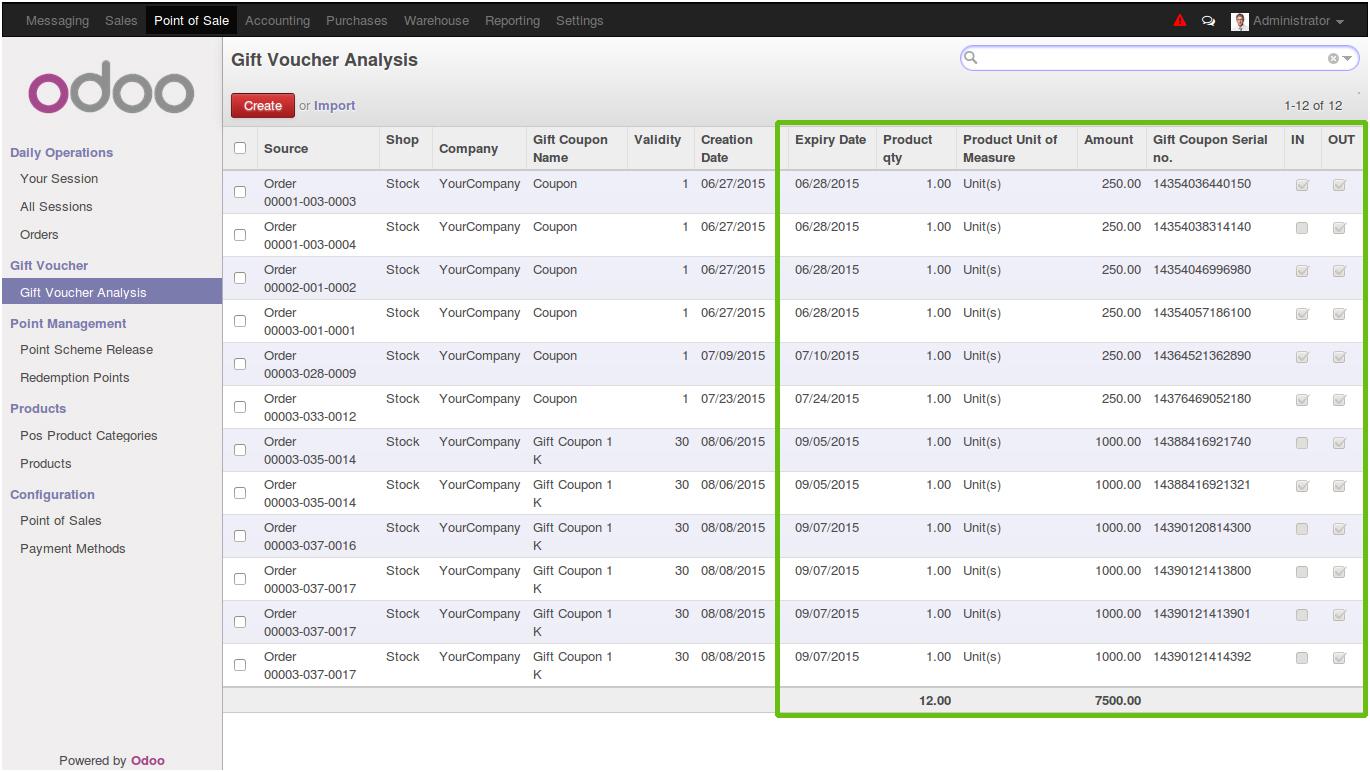The width and height of the screenshot is (1370, 772).
Task: Click the Administrator avatar picture
Action: [x=1240, y=21]
